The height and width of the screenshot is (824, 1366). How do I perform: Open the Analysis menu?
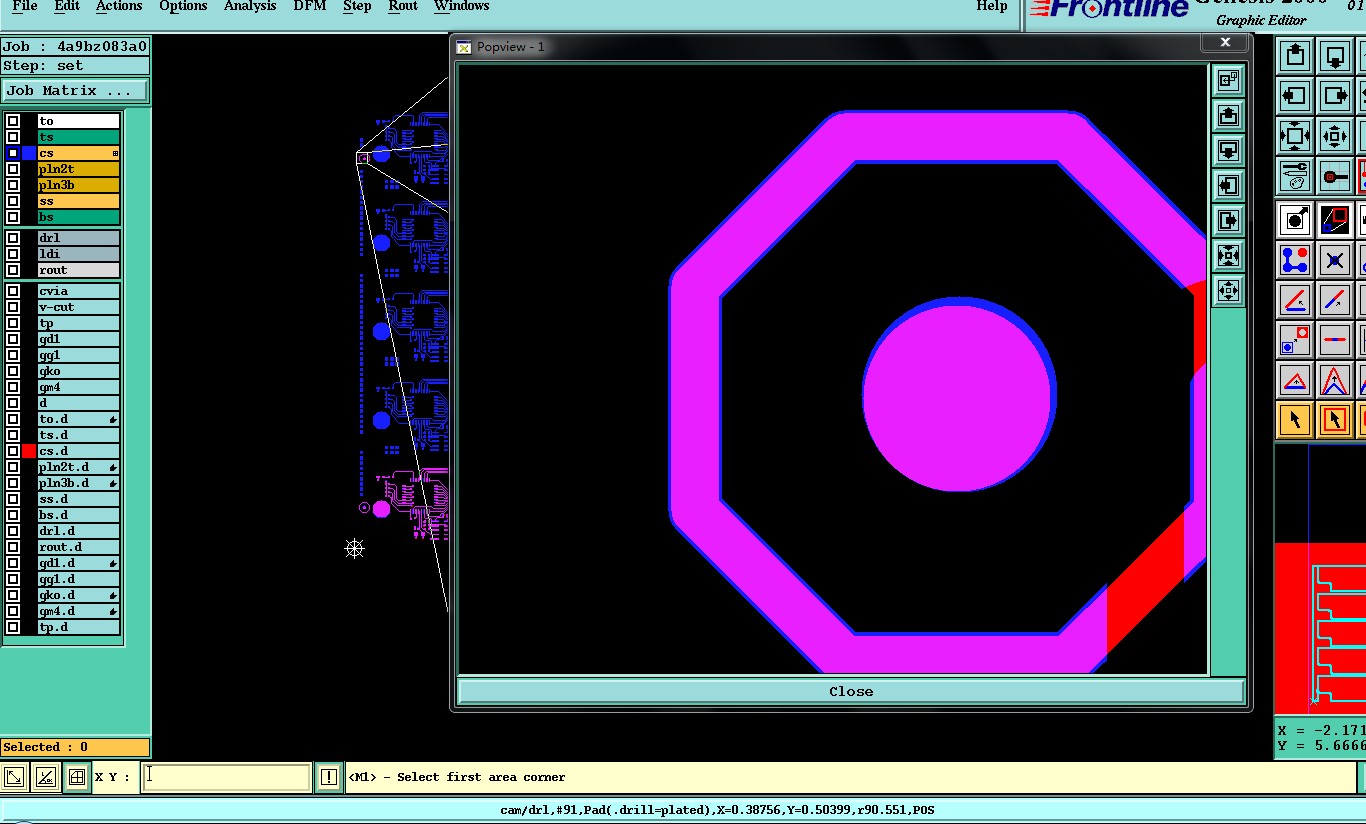[250, 6]
